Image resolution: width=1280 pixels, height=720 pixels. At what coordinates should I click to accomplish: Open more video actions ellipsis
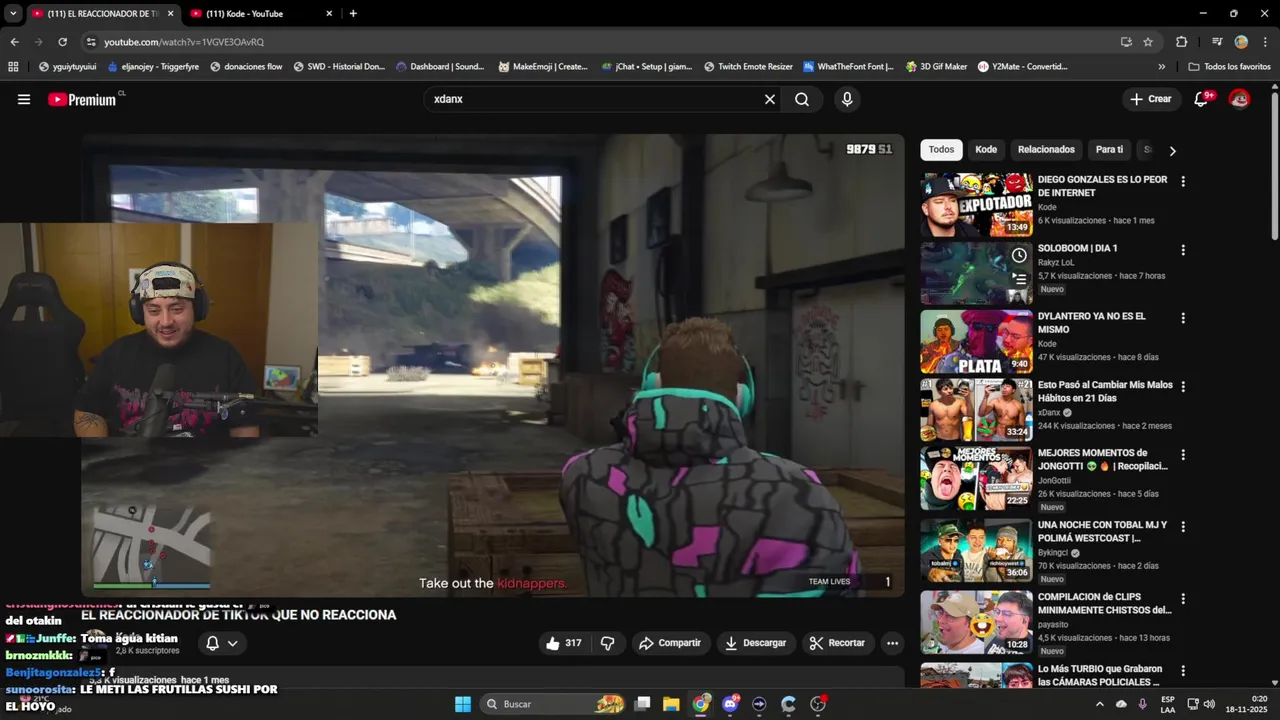click(x=893, y=643)
